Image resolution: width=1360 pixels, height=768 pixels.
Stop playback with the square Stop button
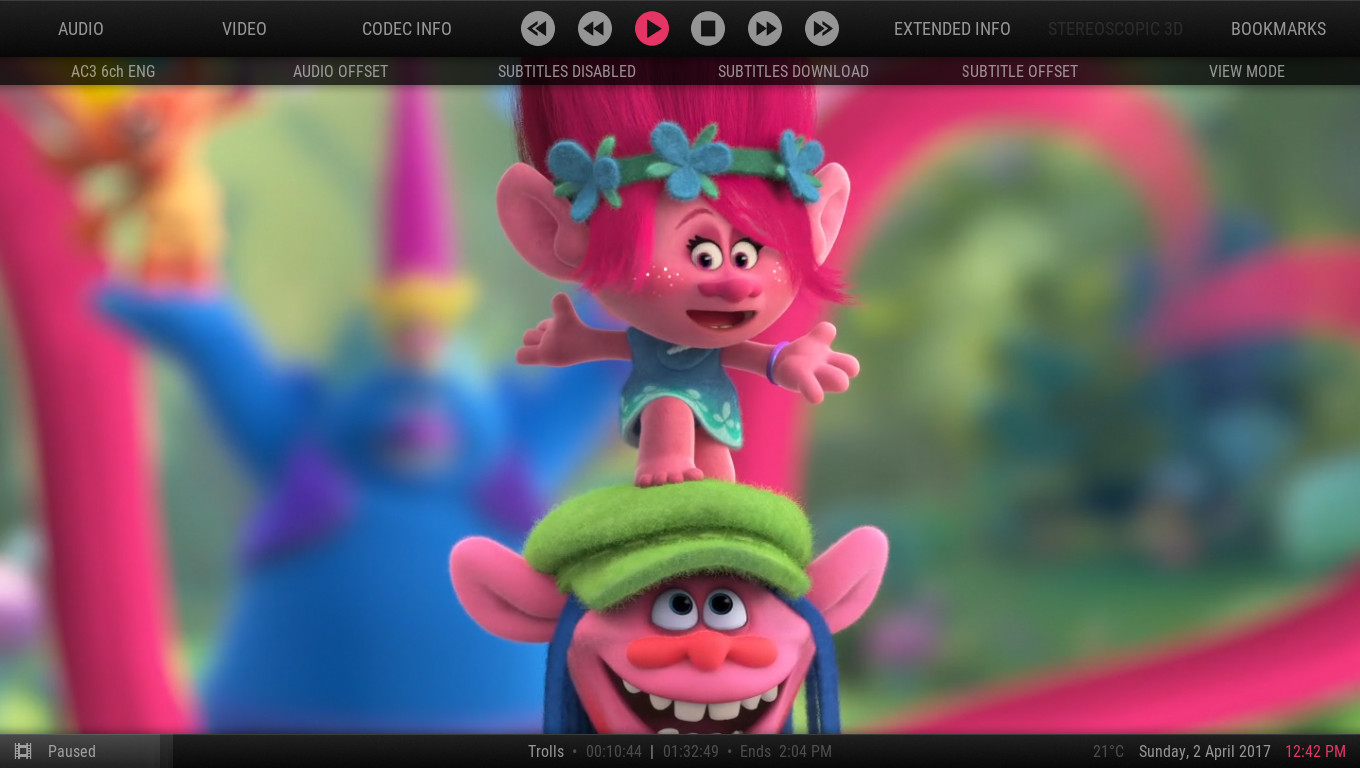[x=708, y=29]
